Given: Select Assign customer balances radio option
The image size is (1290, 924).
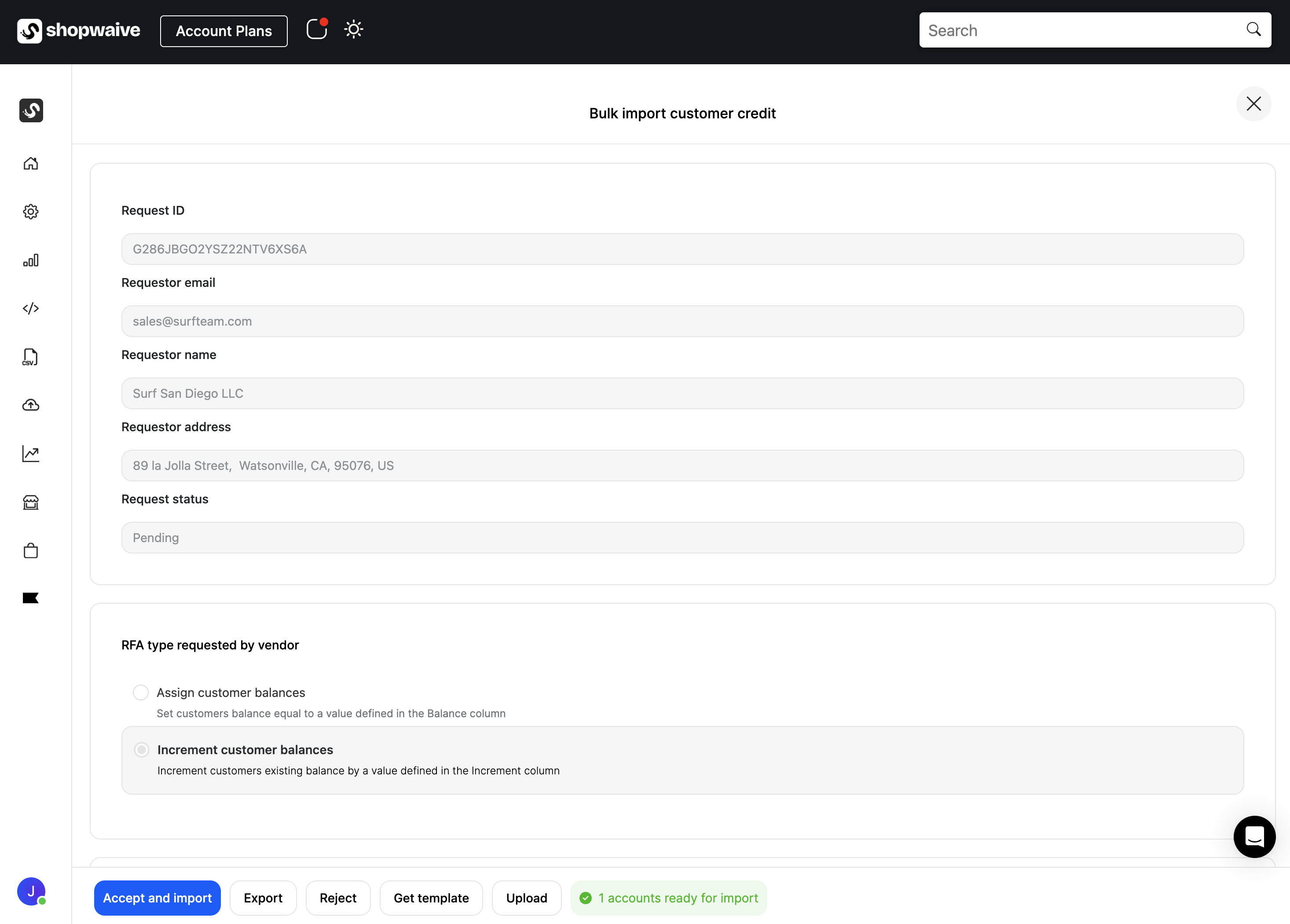Looking at the screenshot, I should pyautogui.click(x=140, y=693).
